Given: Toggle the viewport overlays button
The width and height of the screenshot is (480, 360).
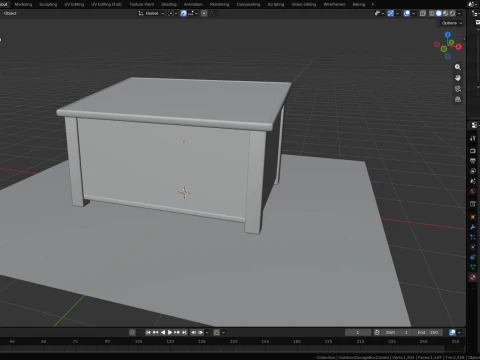Looking at the screenshot, I should 407,13.
